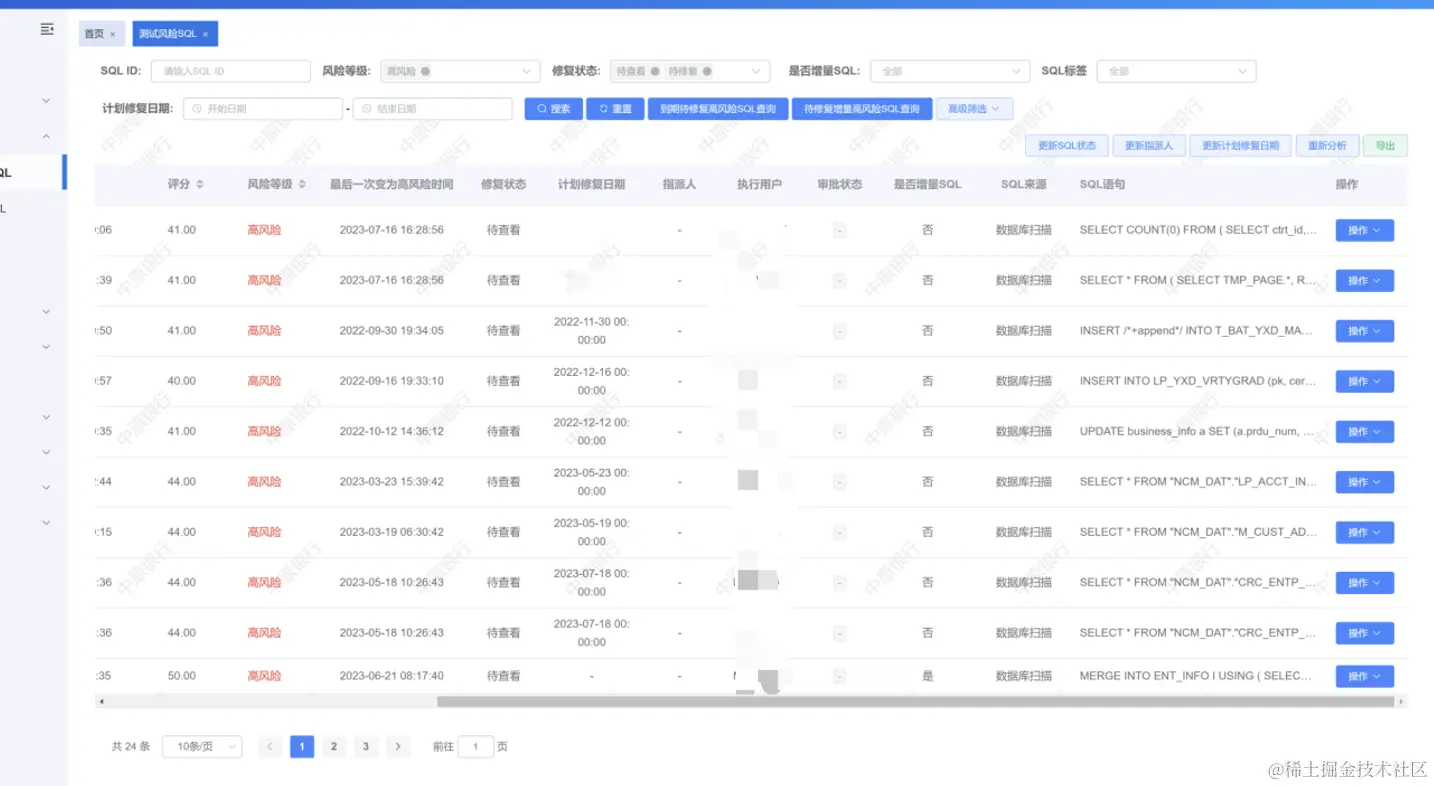
Task: Close the 测试风险SQL tab with its x
Action: pyautogui.click(x=205, y=34)
